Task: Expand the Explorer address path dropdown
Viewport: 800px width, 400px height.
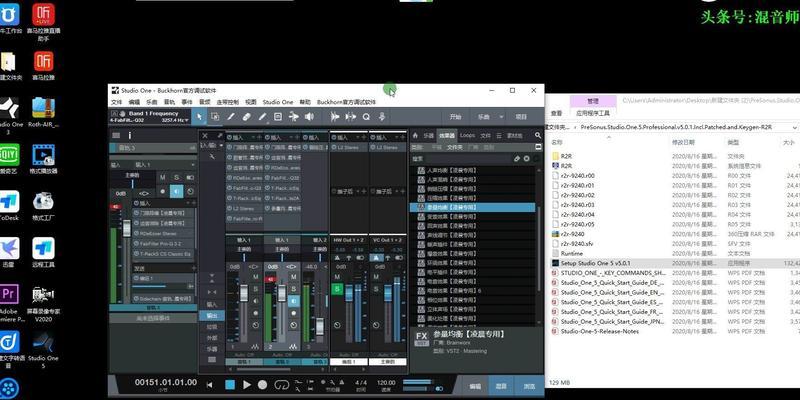Action: click(x=795, y=127)
